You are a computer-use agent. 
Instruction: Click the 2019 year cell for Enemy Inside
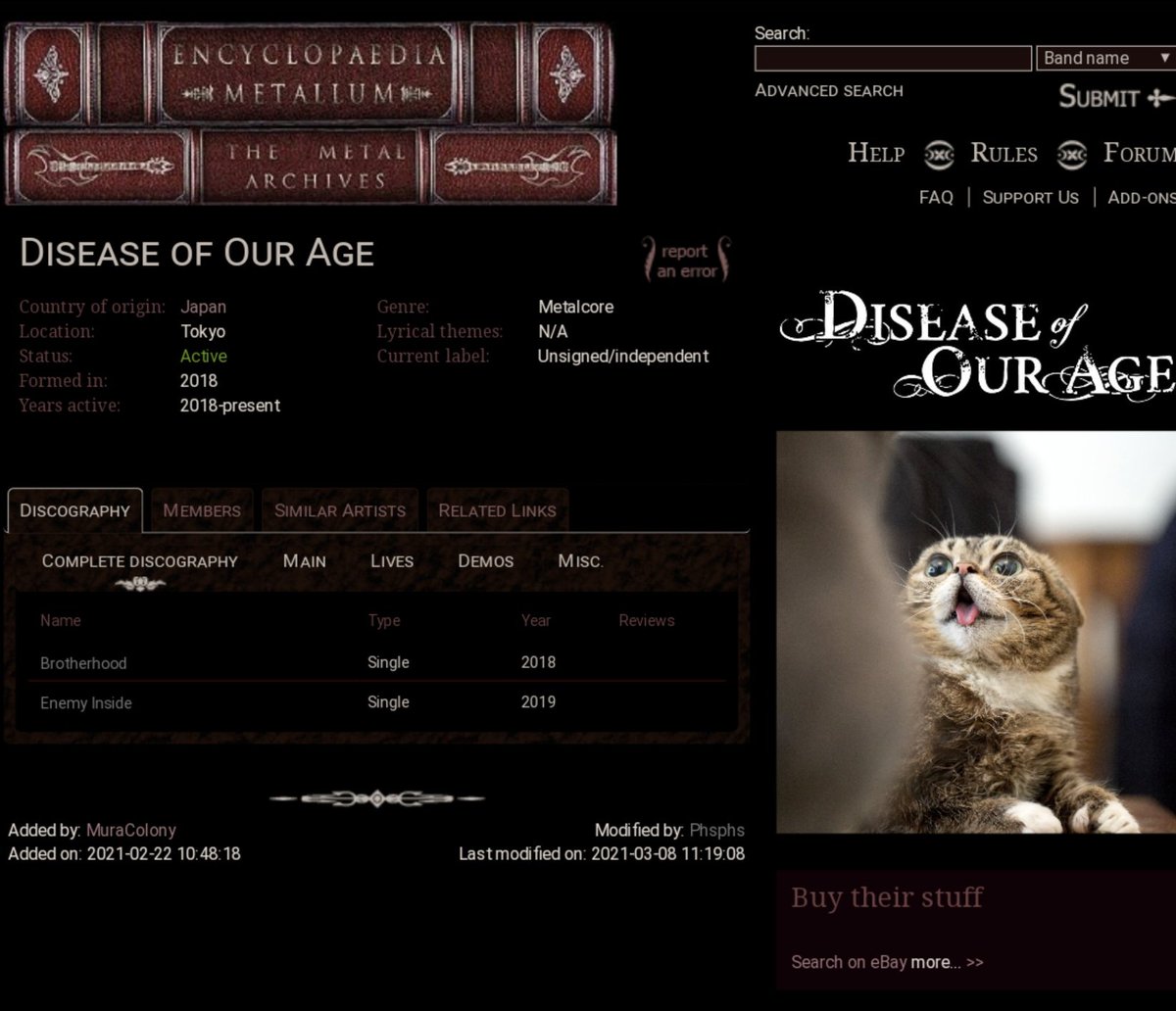click(x=538, y=701)
